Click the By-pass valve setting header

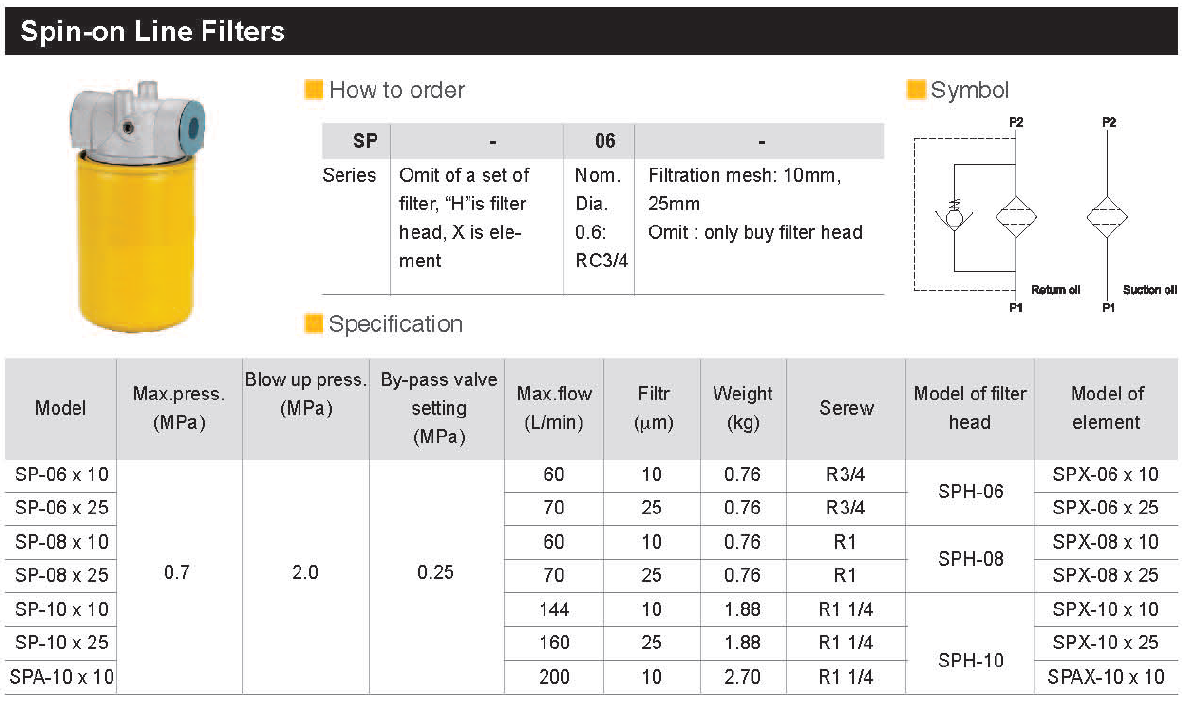point(438,409)
